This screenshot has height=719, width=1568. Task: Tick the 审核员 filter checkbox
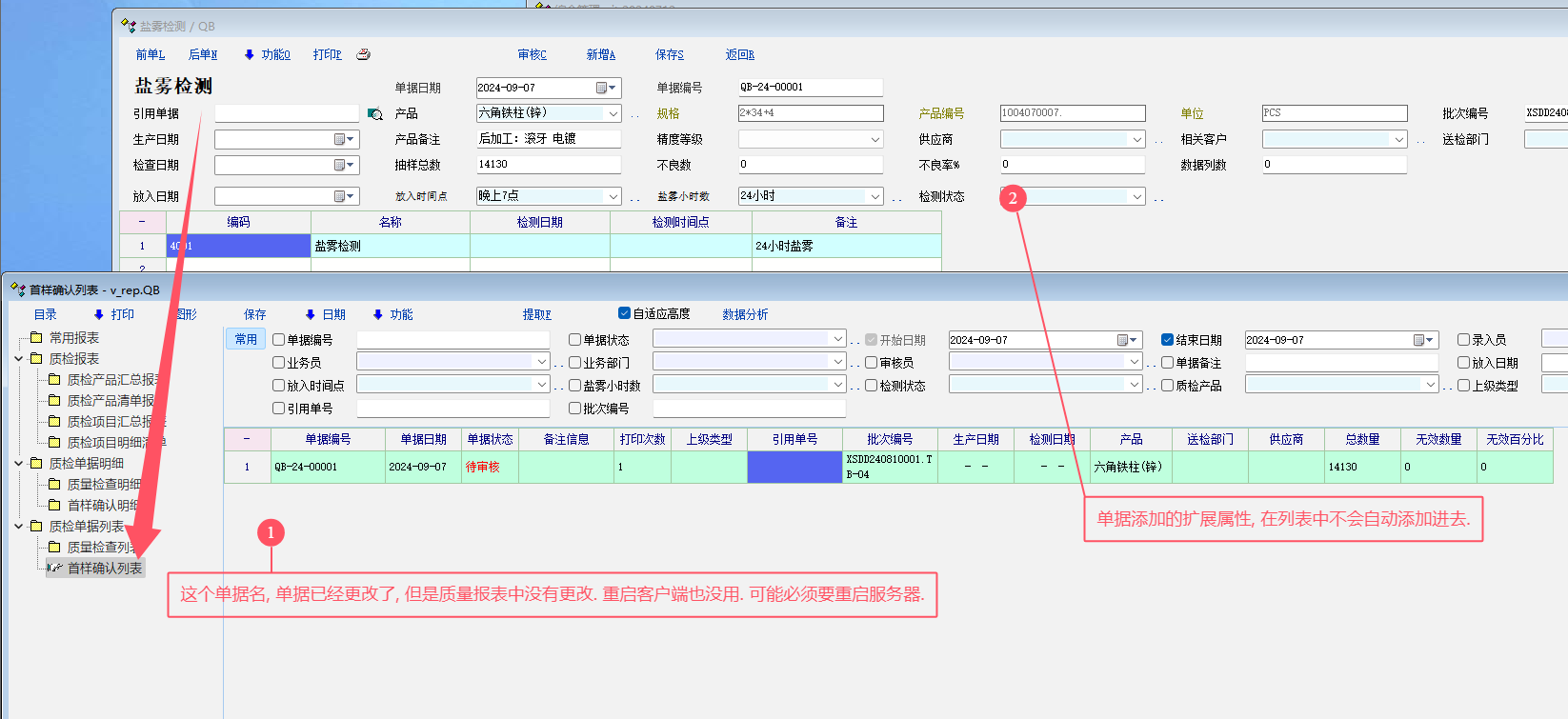(871, 363)
